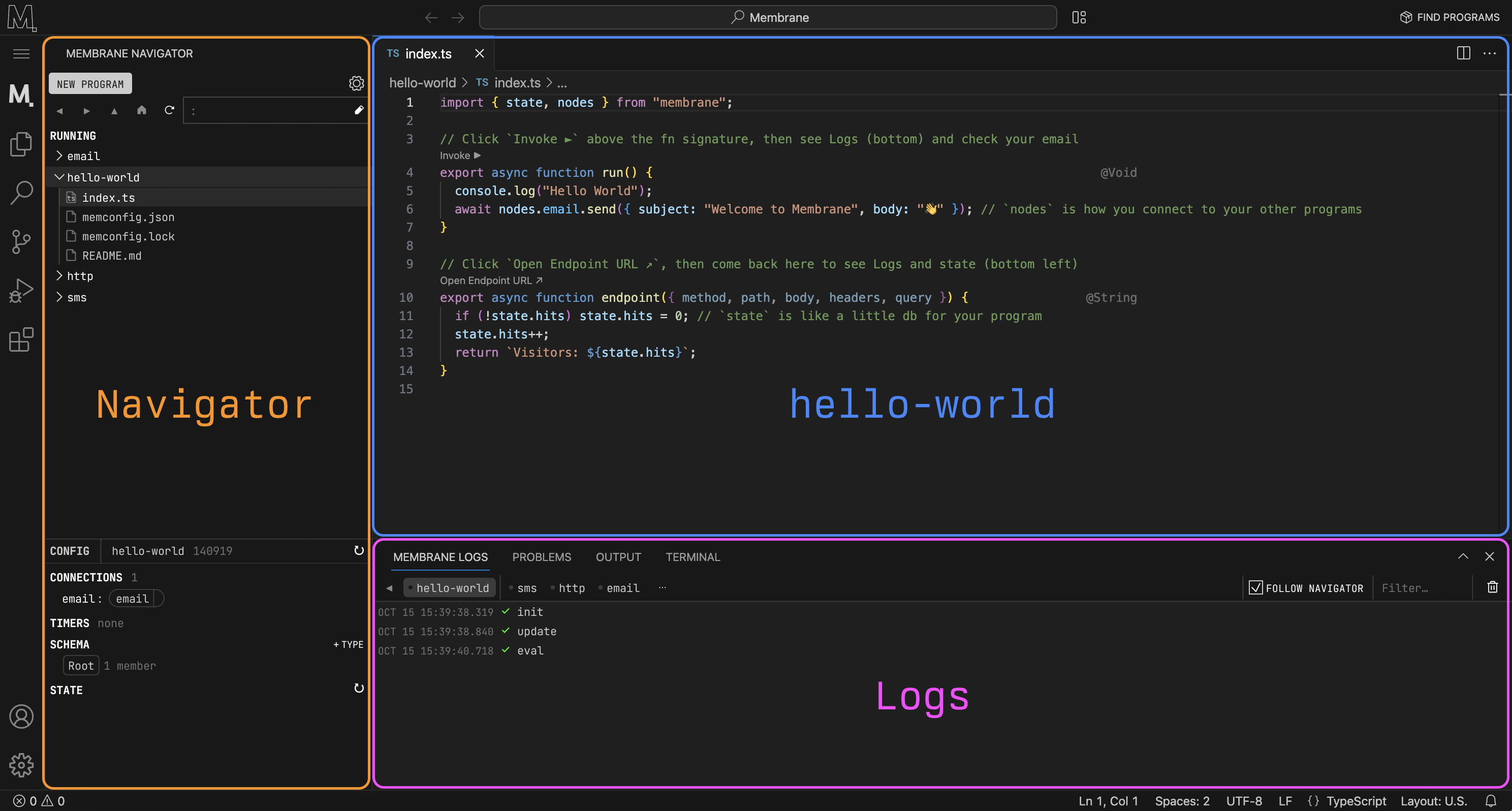Refresh the navigator with circular arrow
This screenshot has width=1512, height=811.
click(x=169, y=110)
